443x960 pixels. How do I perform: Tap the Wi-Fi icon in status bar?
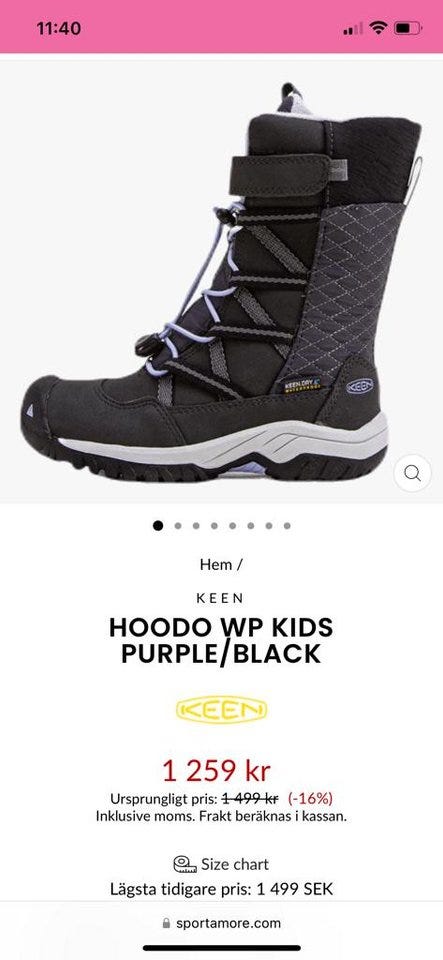pyautogui.click(x=379, y=28)
